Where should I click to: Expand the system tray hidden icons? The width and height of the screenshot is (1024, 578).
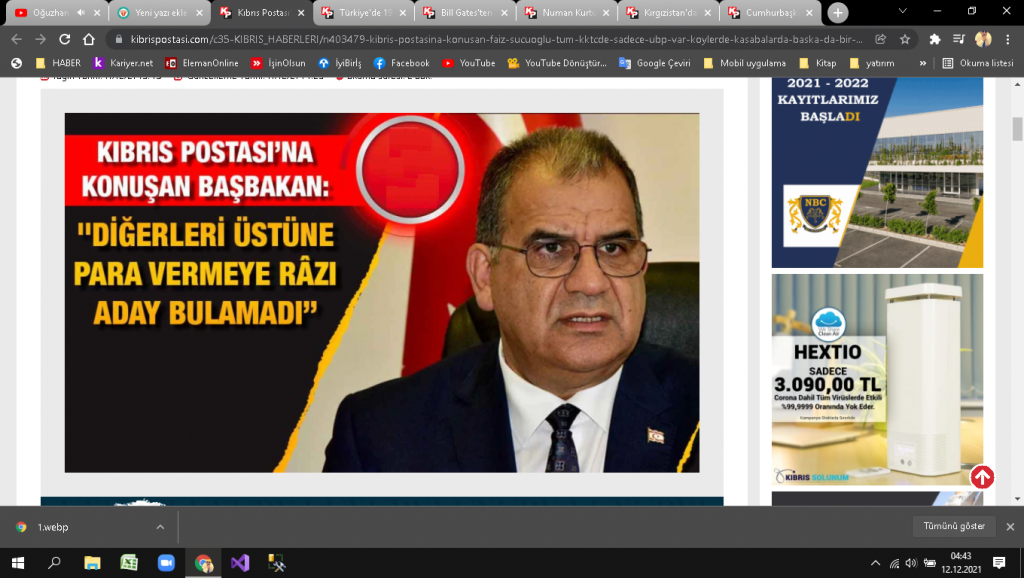click(876, 563)
